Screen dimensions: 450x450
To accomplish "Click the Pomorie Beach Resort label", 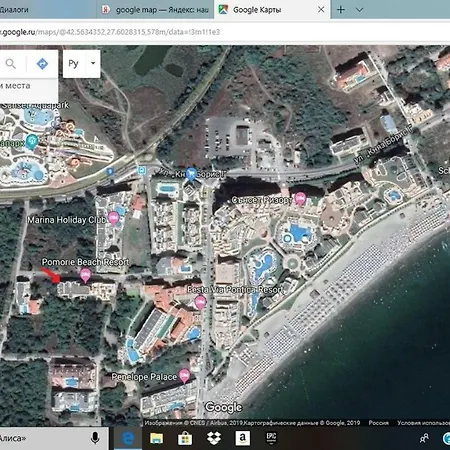I will tap(85, 262).
